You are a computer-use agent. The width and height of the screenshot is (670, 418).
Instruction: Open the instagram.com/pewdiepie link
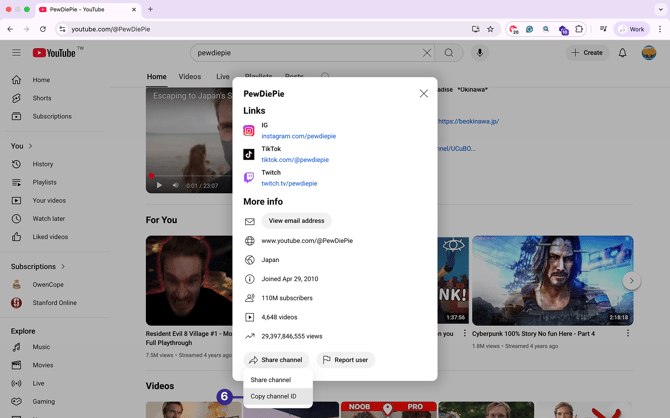(x=298, y=136)
